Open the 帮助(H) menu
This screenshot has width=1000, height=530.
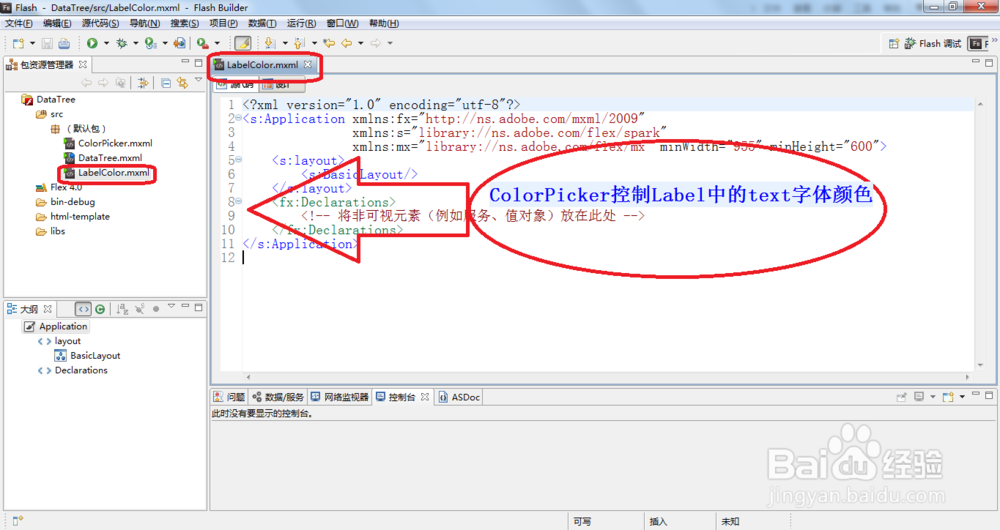[384, 23]
